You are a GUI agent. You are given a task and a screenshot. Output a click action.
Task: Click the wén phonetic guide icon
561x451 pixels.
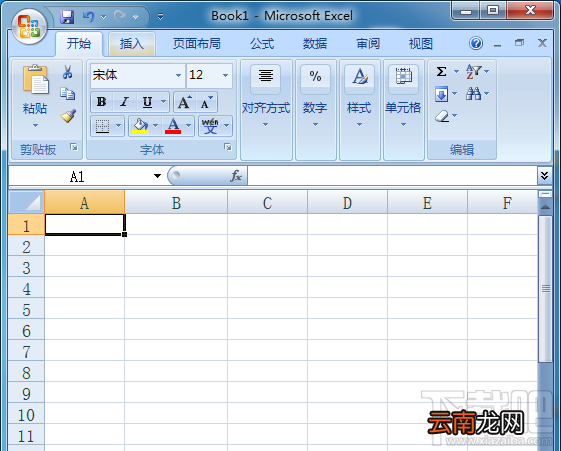click(210, 126)
